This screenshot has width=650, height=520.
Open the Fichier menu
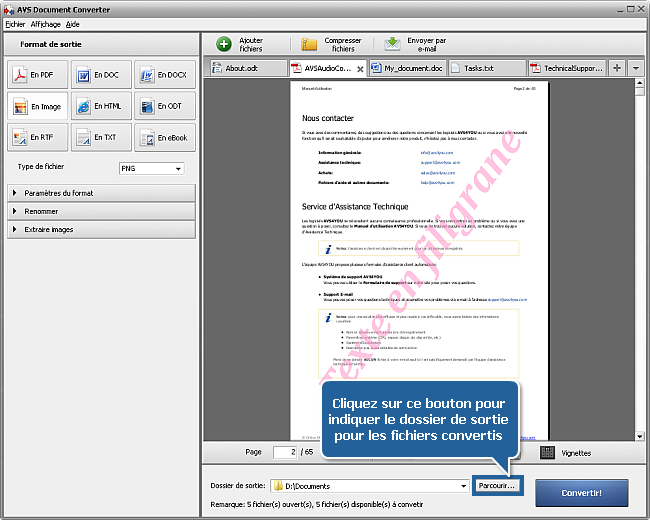tap(15, 24)
